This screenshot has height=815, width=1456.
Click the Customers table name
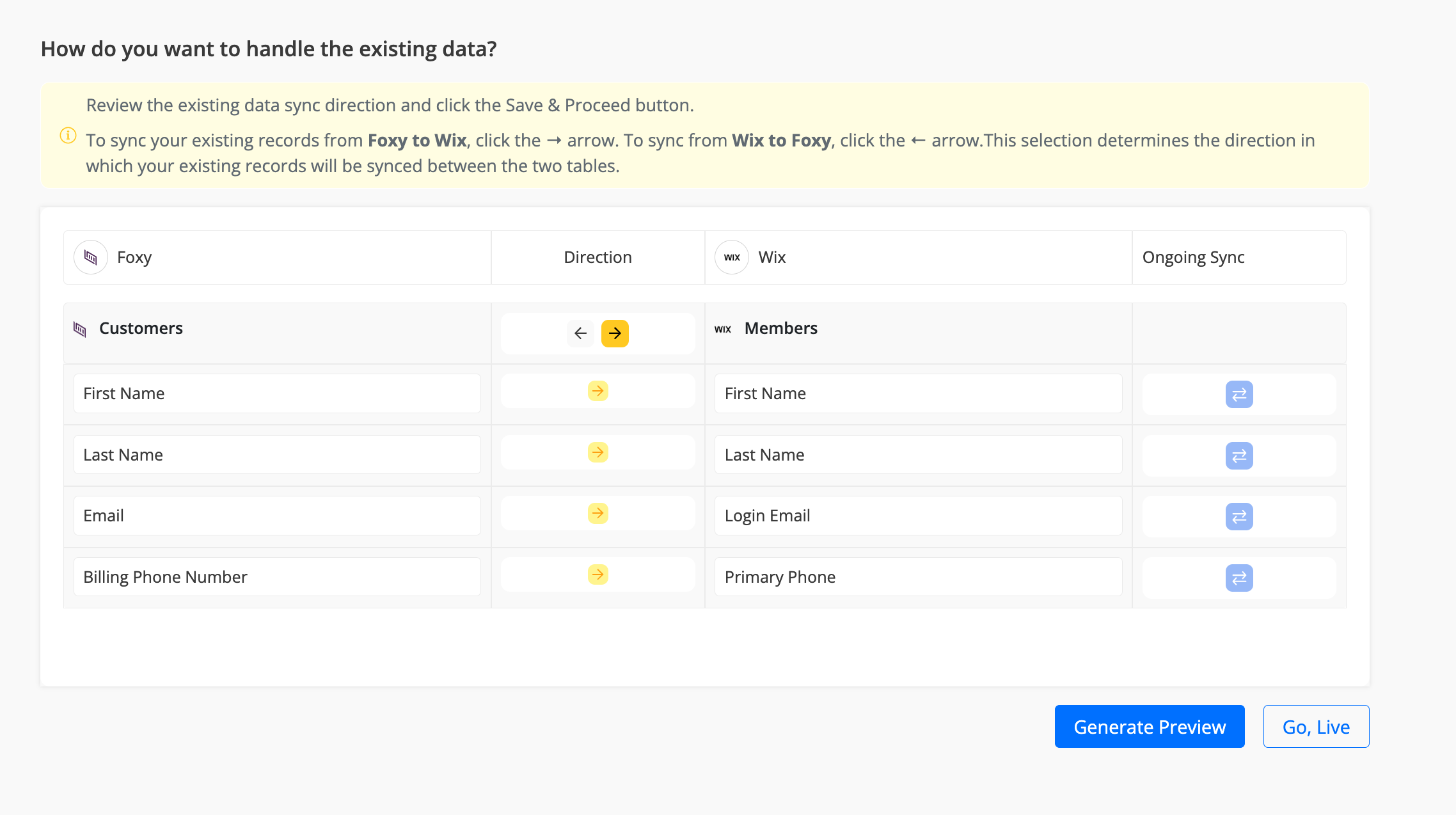(141, 328)
